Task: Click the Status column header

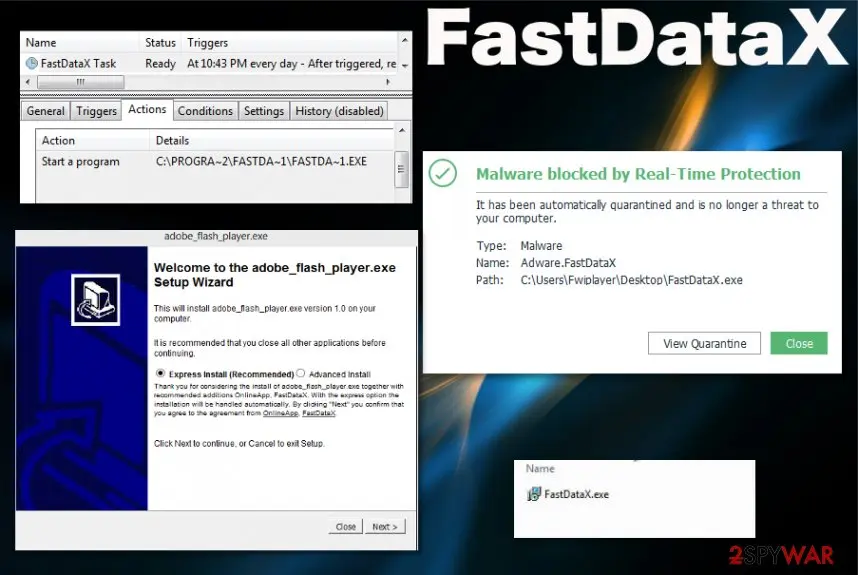Action: point(160,43)
